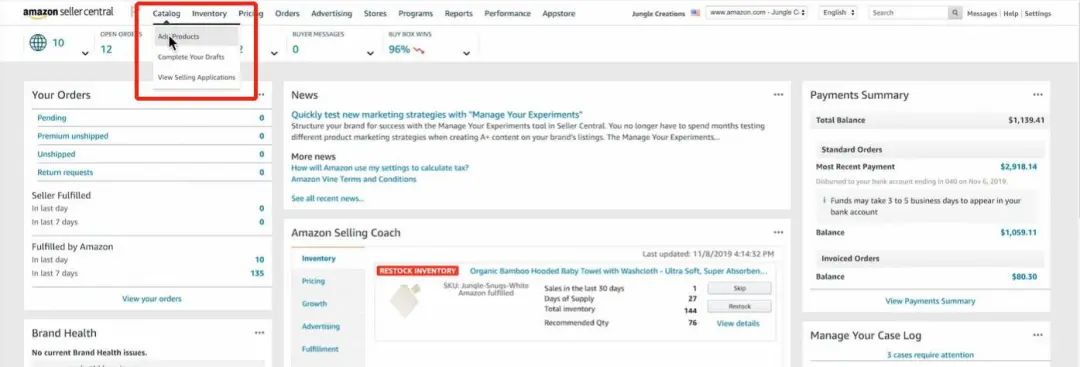Open the English language dropdown
Screen dimensions: 1080x367
838,13
